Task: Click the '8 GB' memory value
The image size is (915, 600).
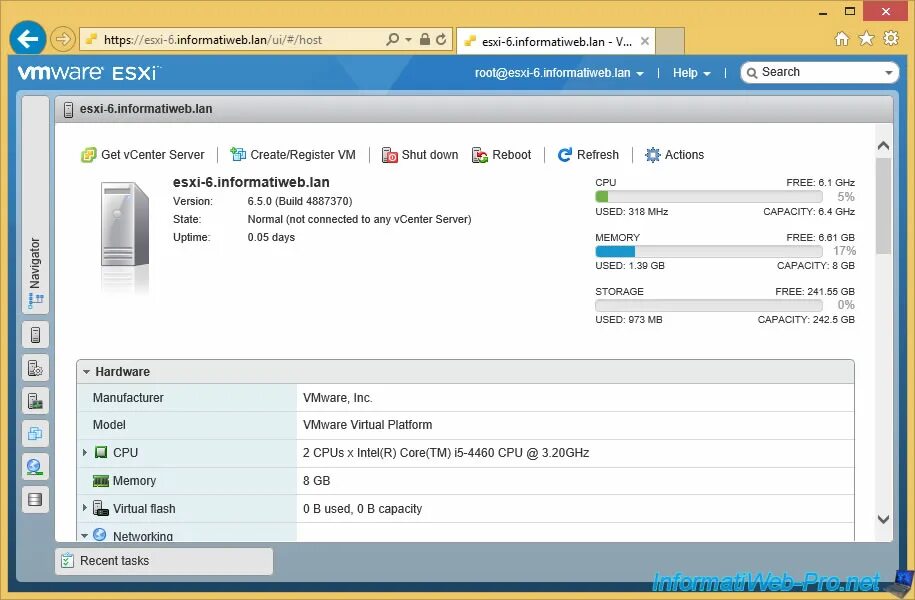Action: (316, 481)
